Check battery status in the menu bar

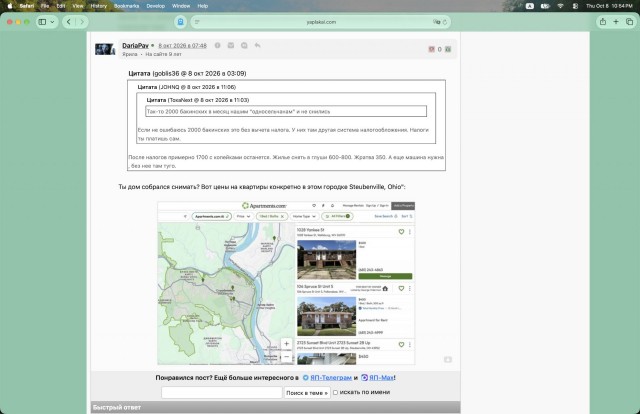pyautogui.click(x=545, y=6)
